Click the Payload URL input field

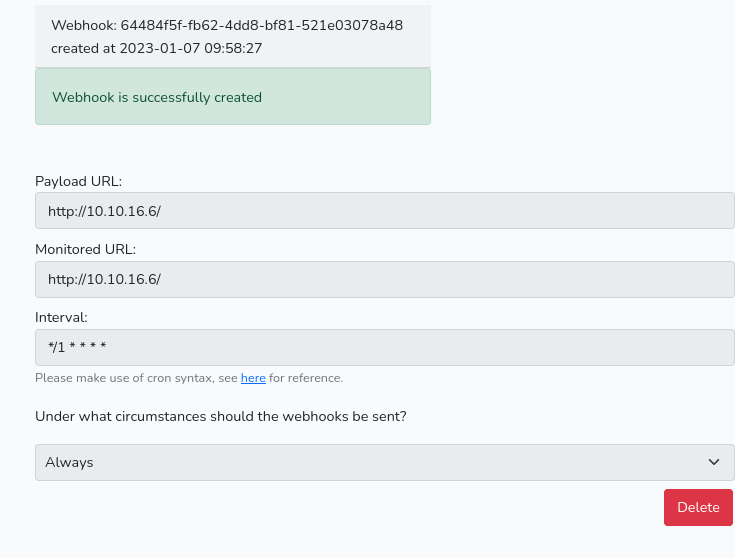coord(385,211)
